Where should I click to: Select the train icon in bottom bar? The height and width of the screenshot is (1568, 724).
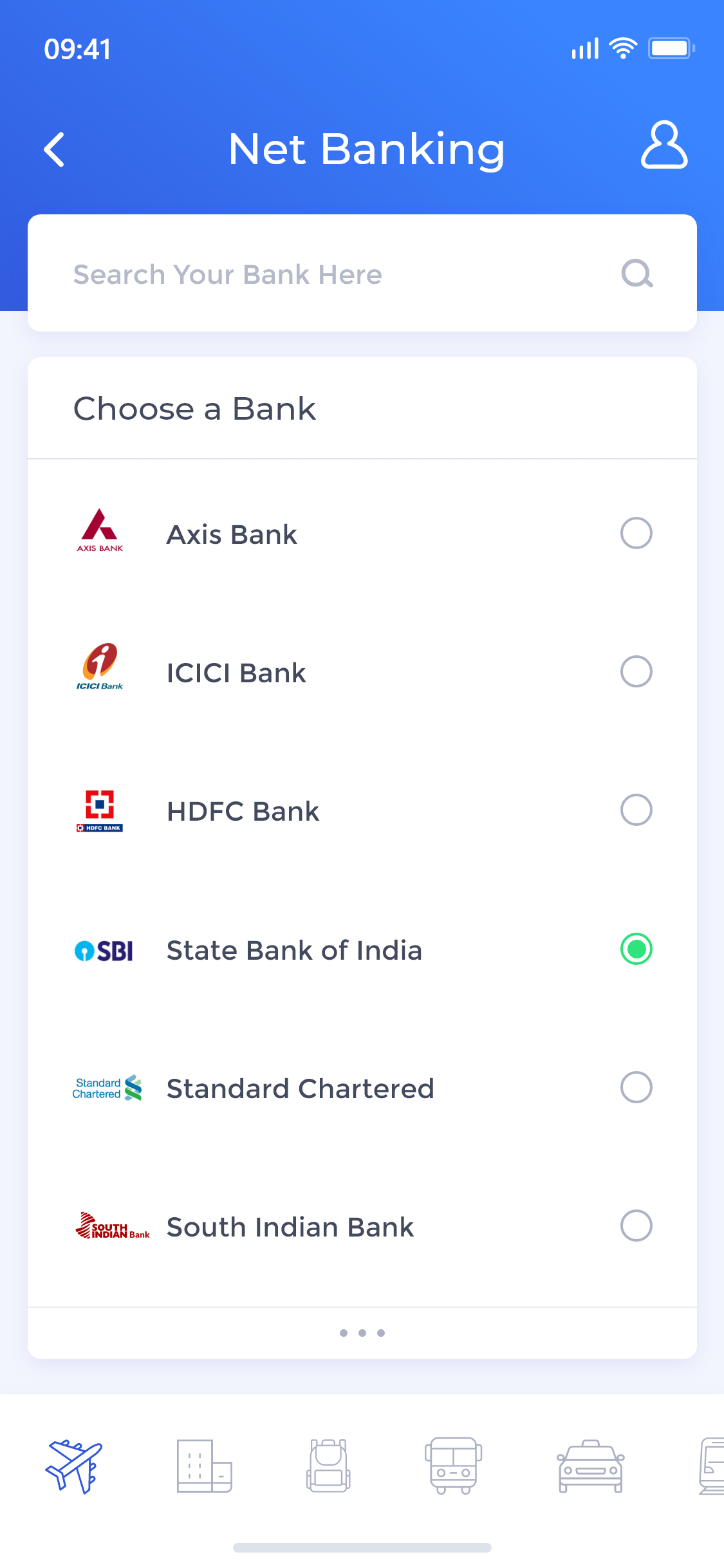tap(711, 1466)
